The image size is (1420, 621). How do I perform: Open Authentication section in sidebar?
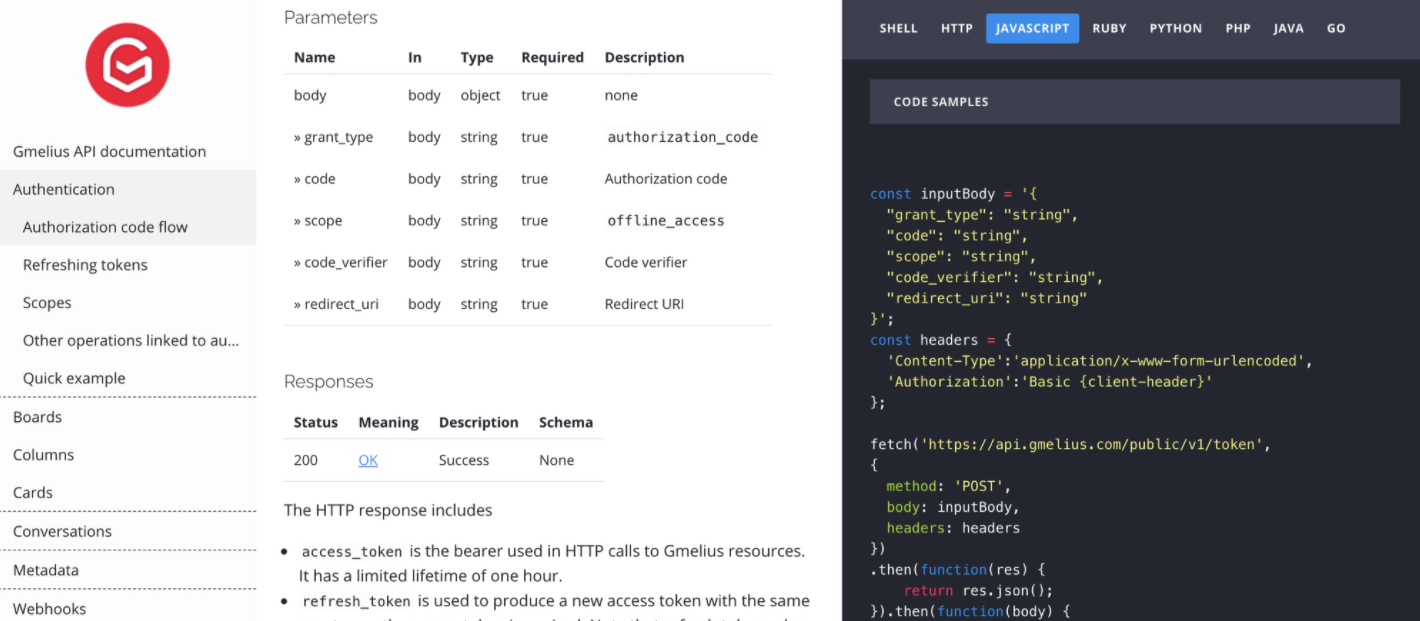[128, 189]
